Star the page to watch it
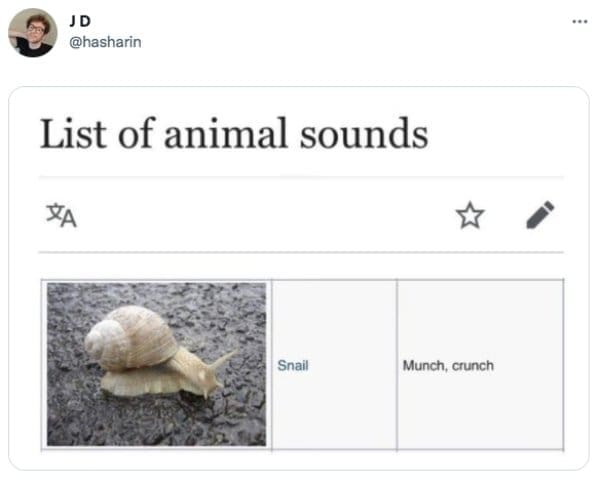This screenshot has height=484, width=600. pos(469,214)
